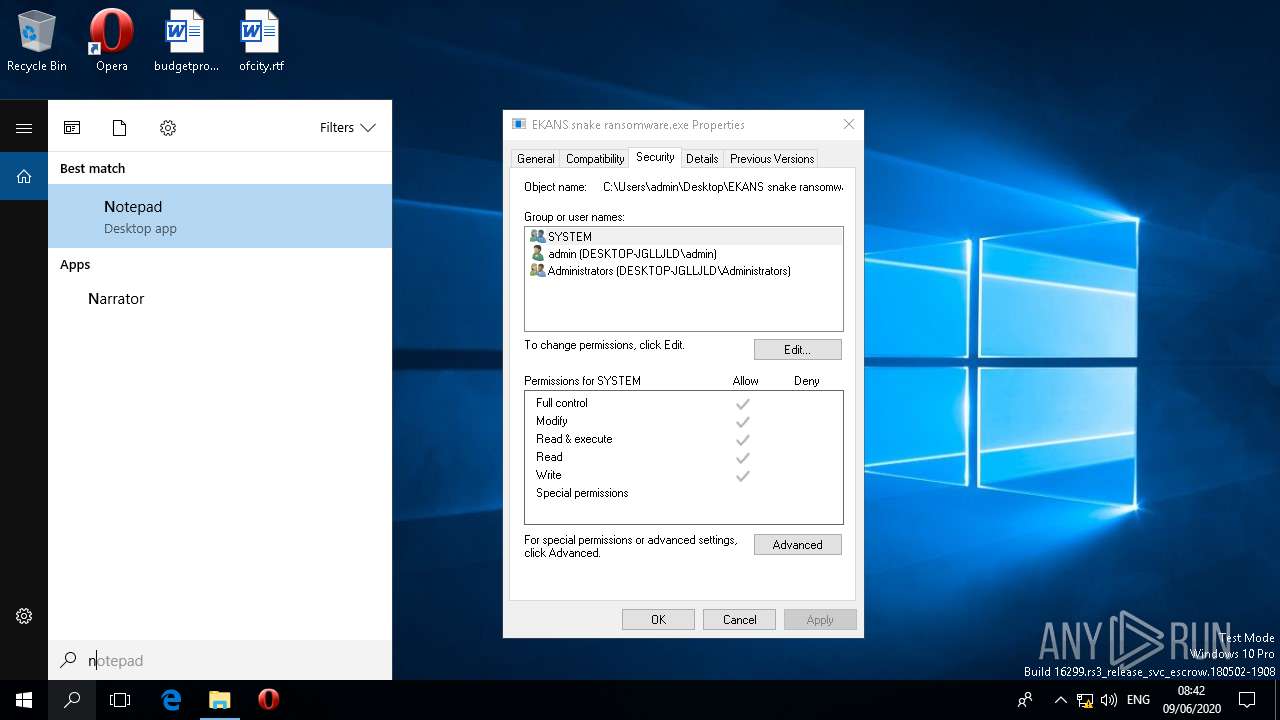Open the Recycle Bin desktop icon
Viewport: 1280px width, 720px height.
click(x=37, y=41)
